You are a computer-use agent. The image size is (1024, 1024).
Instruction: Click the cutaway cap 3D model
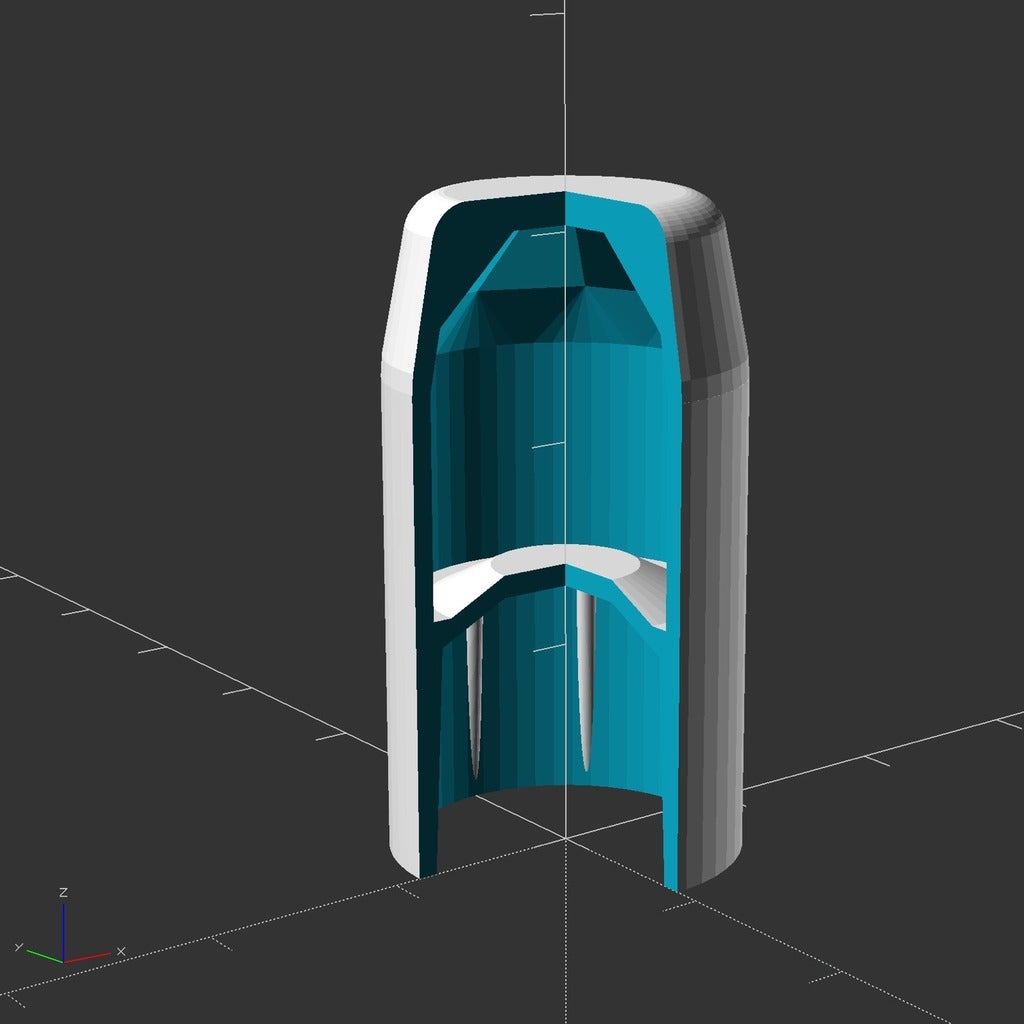pyautogui.click(x=565, y=534)
